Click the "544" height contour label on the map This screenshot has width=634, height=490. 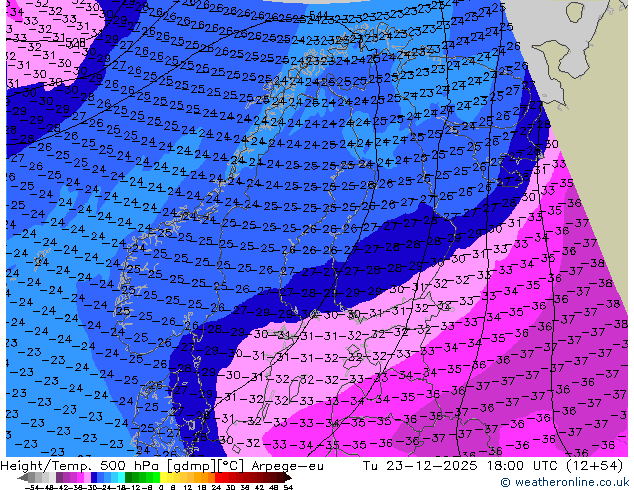click(x=318, y=16)
